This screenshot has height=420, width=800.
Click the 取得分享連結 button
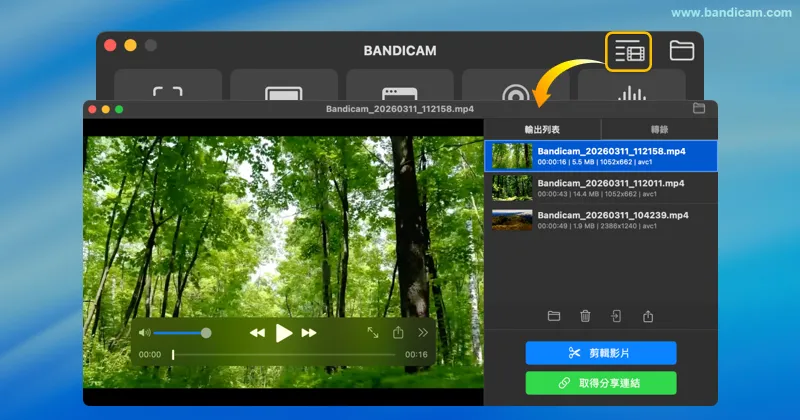point(601,383)
